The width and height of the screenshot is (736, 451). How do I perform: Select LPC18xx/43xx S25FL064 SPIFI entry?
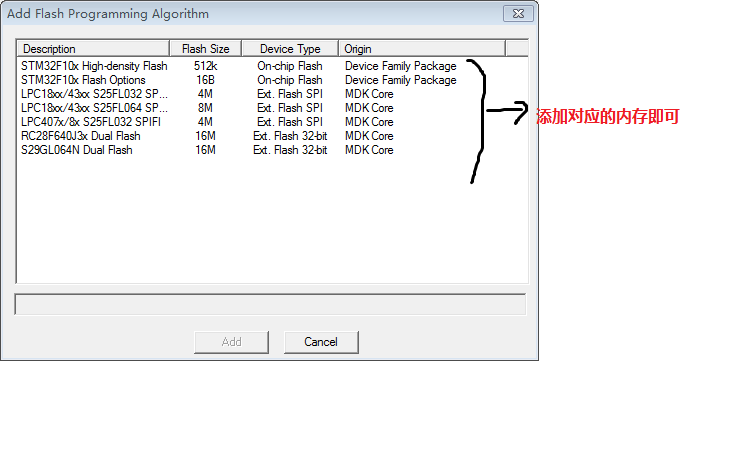pyautogui.click(x=94, y=108)
